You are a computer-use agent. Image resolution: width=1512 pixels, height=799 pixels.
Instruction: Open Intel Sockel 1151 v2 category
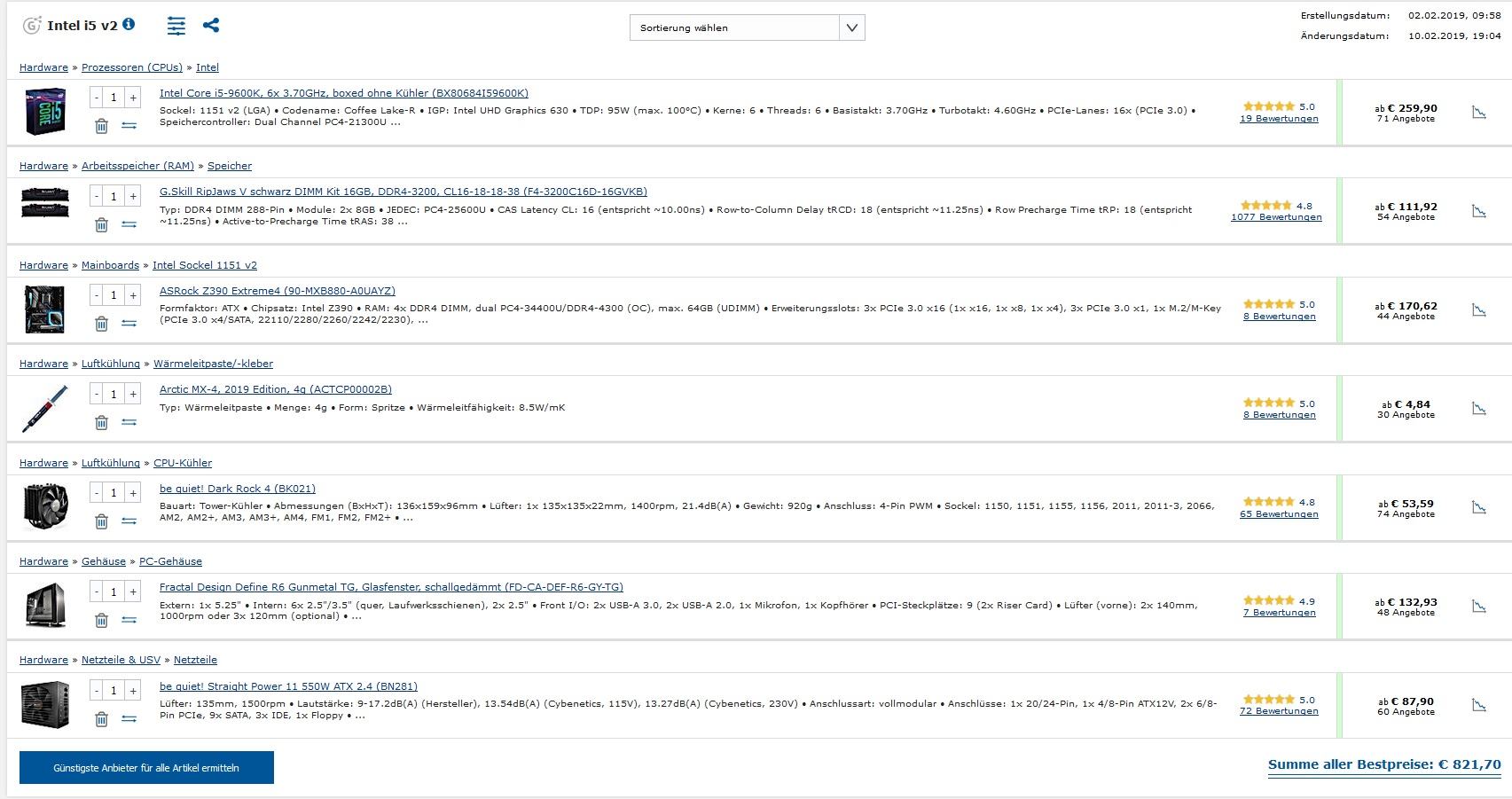click(x=205, y=265)
